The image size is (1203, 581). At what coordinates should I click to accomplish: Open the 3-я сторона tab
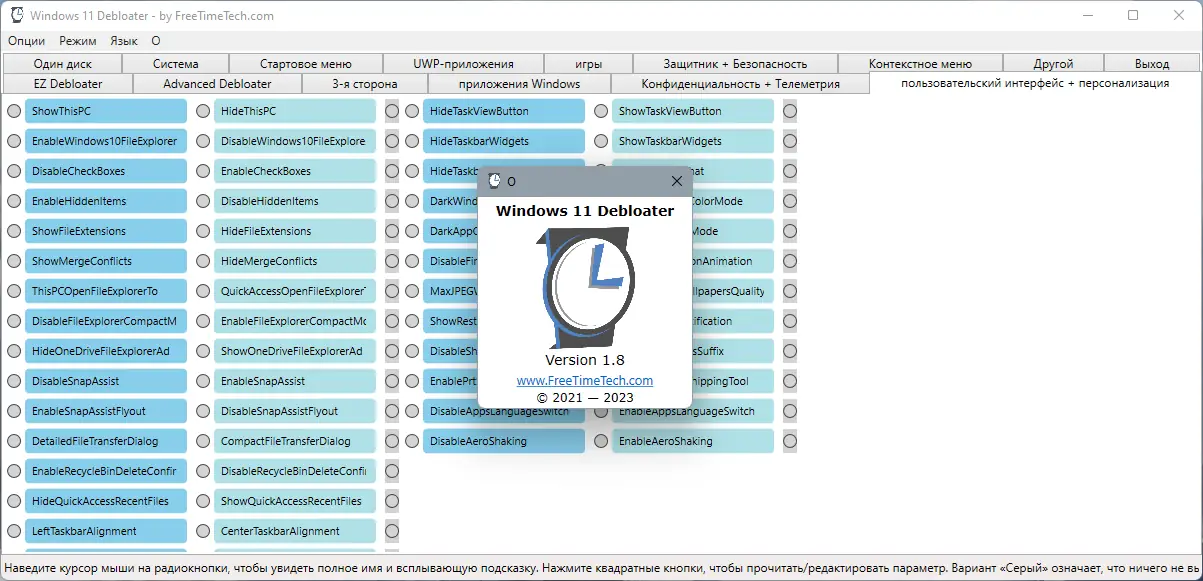pyautogui.click(x=365, y=83)
